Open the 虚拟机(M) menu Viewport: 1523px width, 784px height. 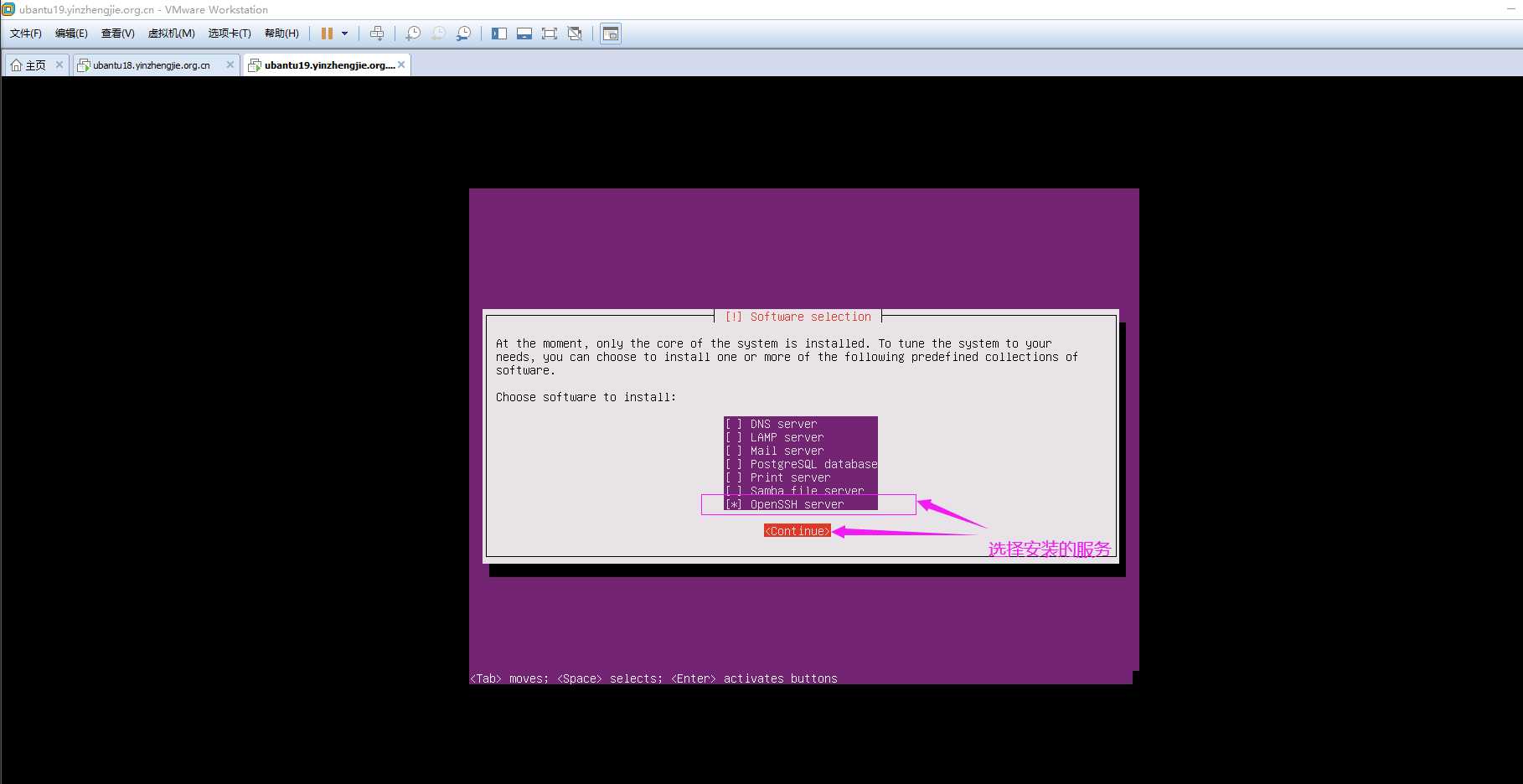tap(171, 34)
